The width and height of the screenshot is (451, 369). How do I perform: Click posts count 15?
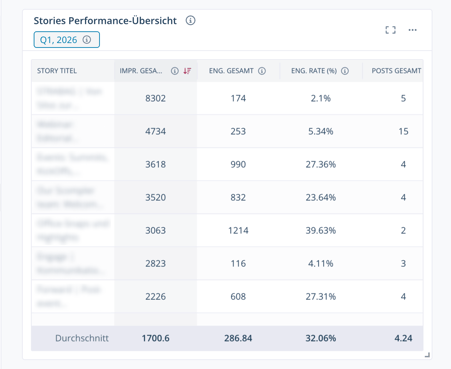[403, 131]
